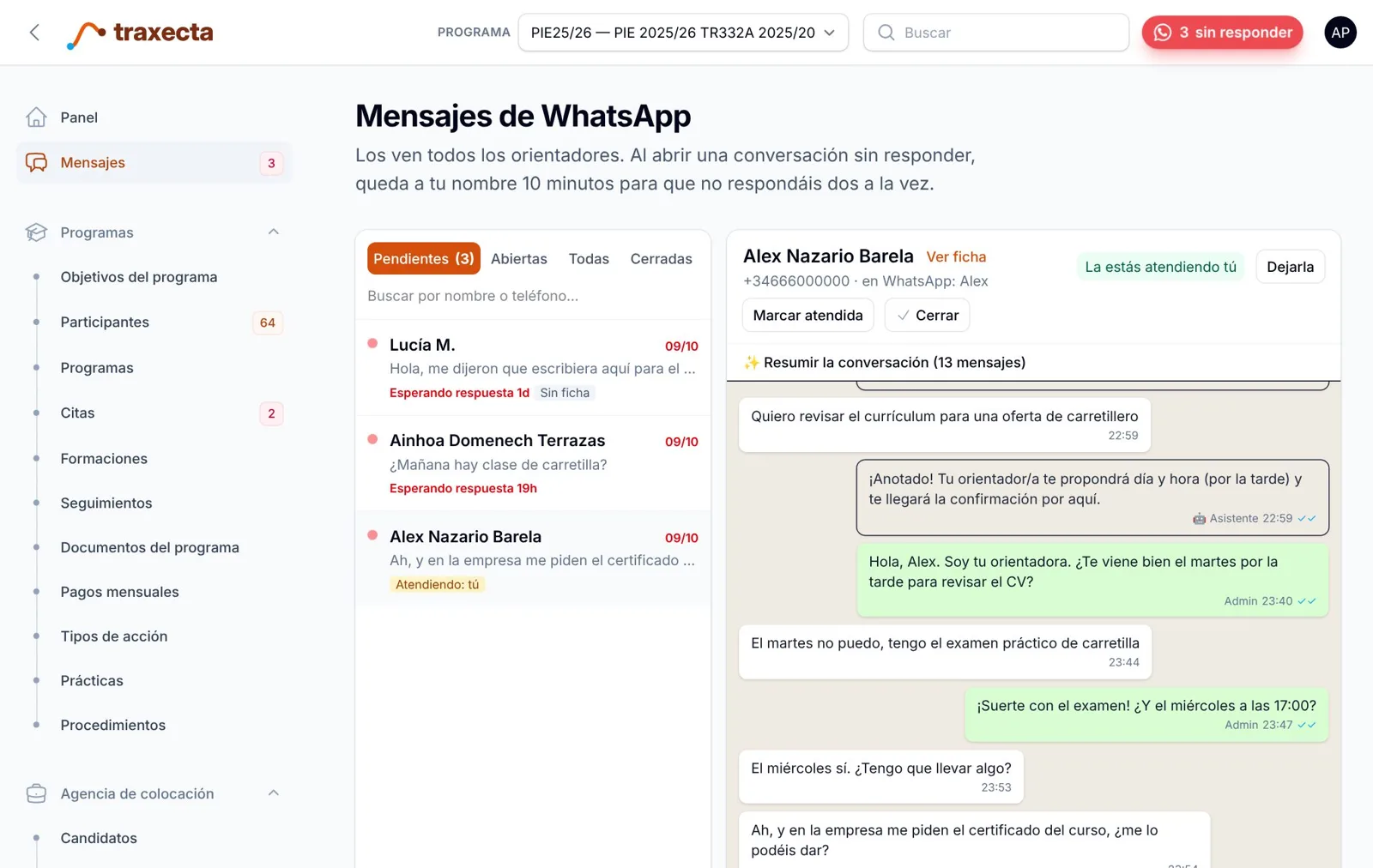Click the back arrow icon

tap(34, 33)
